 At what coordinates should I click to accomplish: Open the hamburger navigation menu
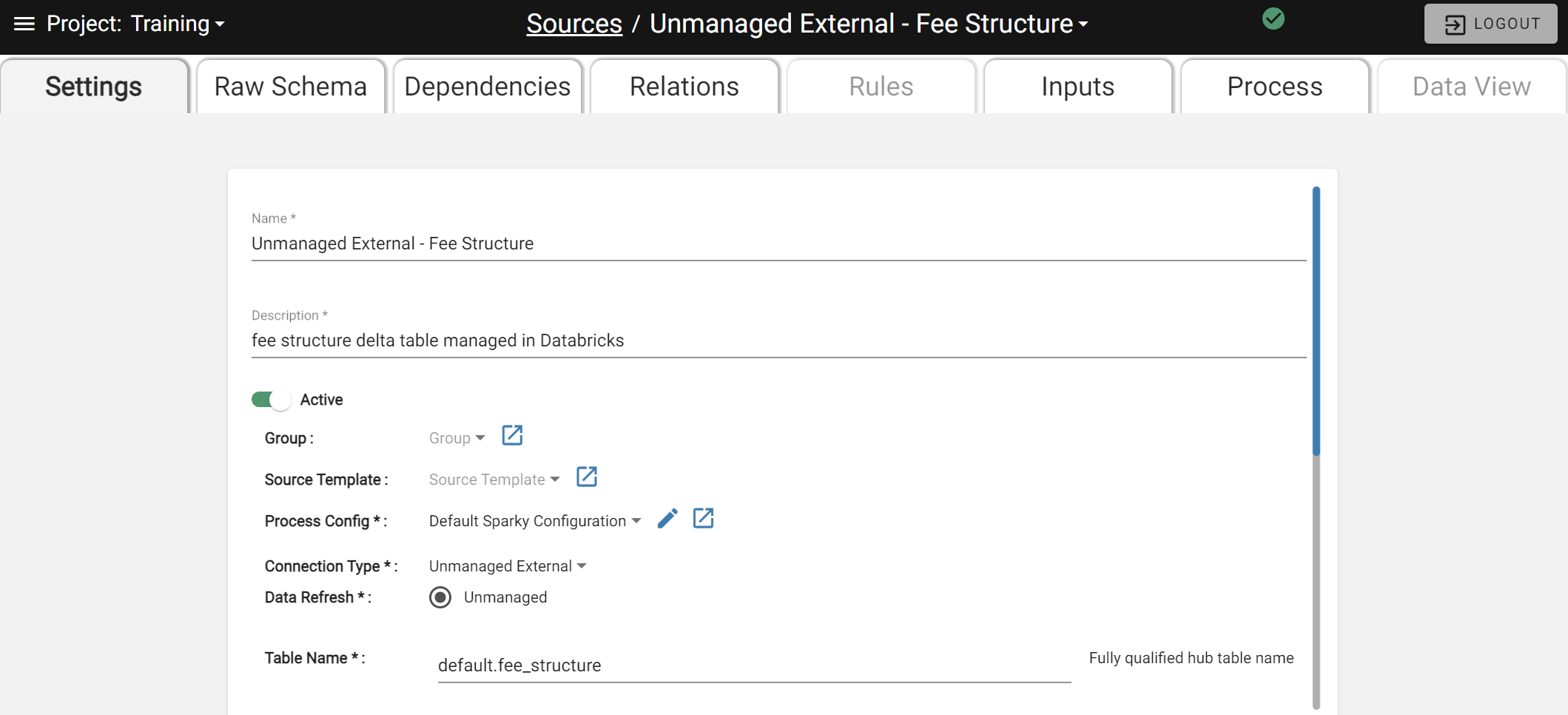pos(24,24)
